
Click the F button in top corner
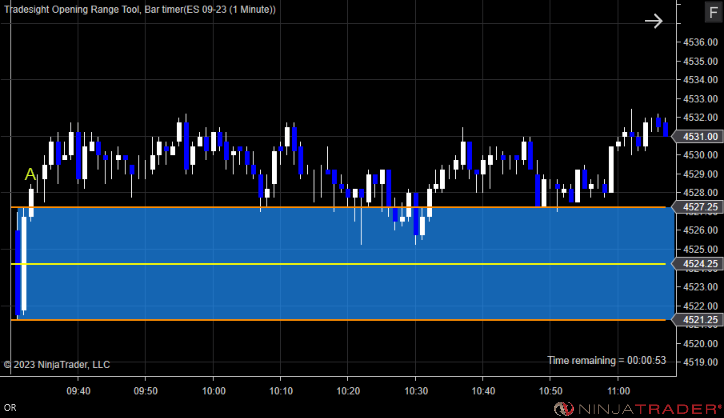[x=713, y=12]
